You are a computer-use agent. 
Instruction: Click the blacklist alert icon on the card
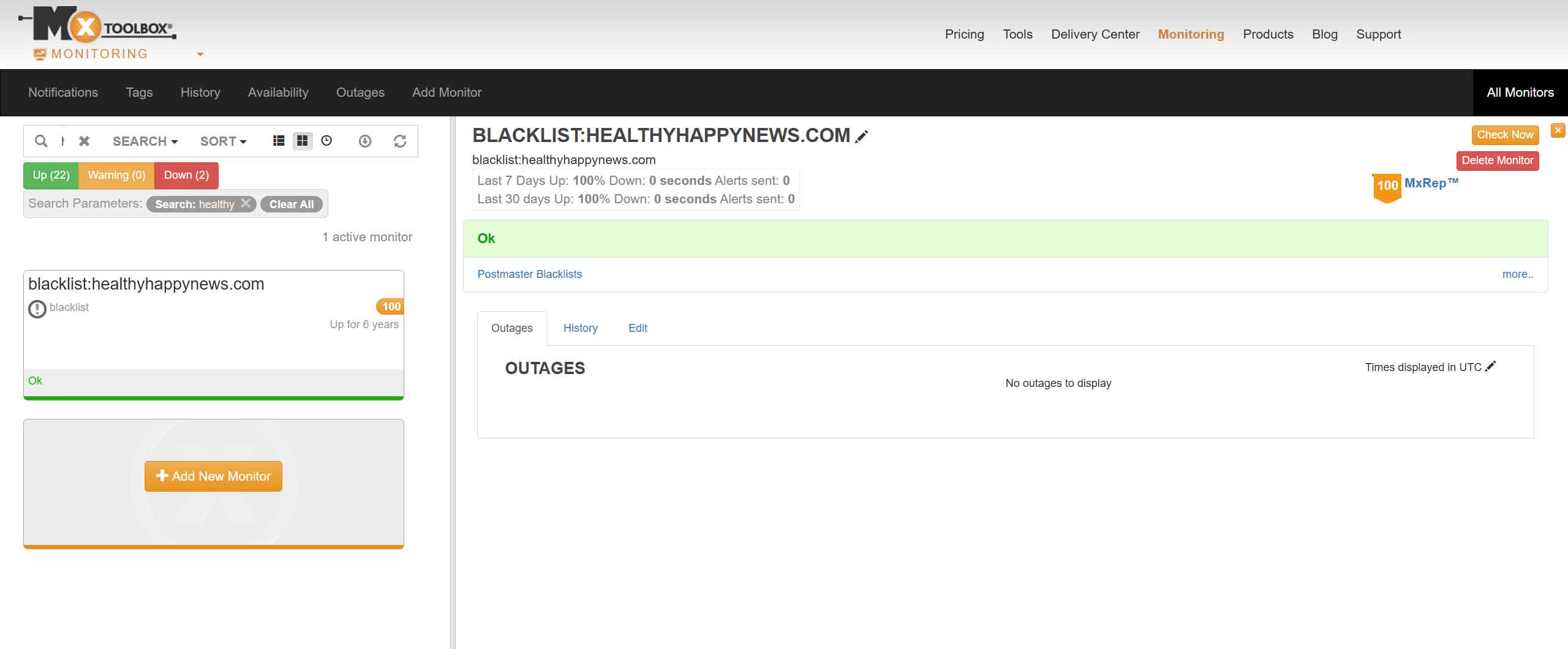[37, 309]
